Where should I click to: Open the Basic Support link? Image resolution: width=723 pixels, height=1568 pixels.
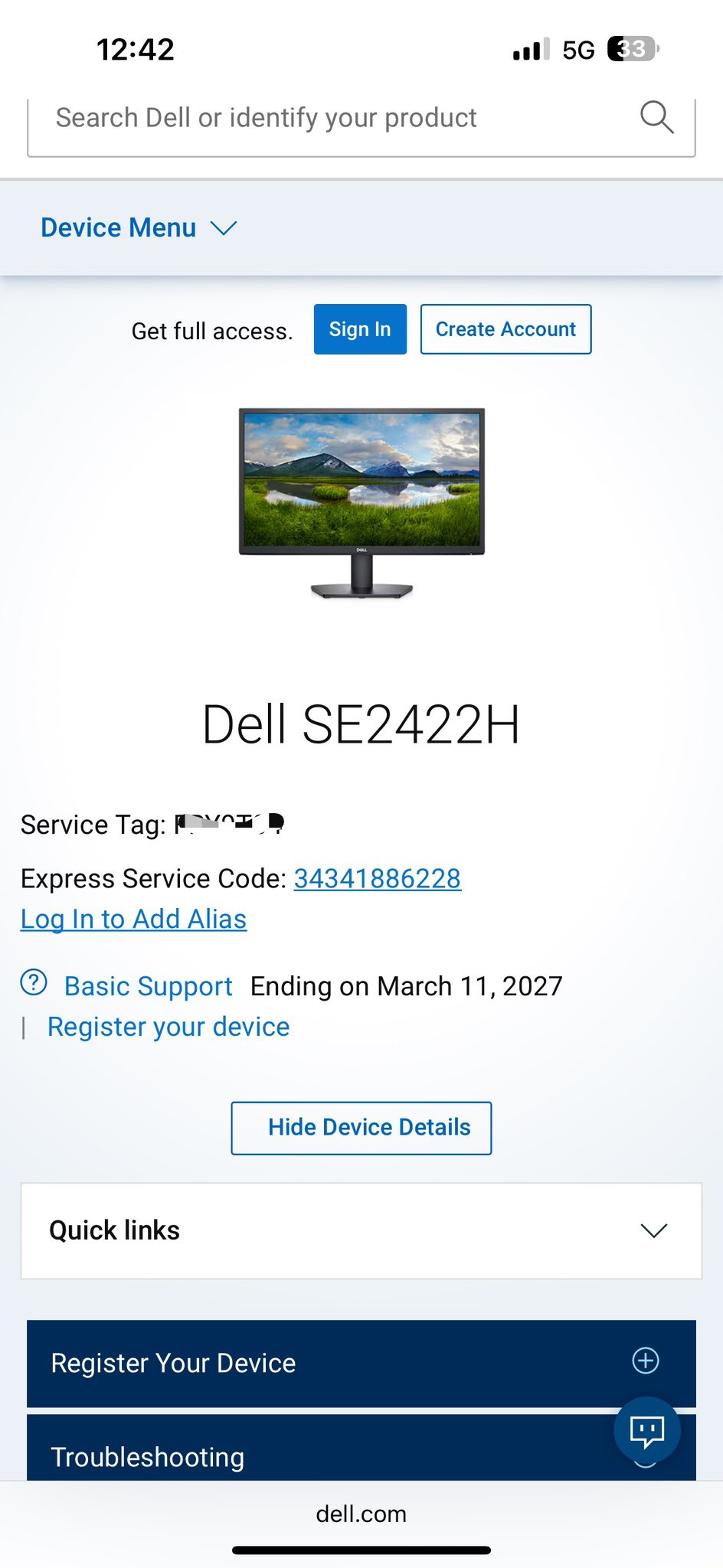149,986
